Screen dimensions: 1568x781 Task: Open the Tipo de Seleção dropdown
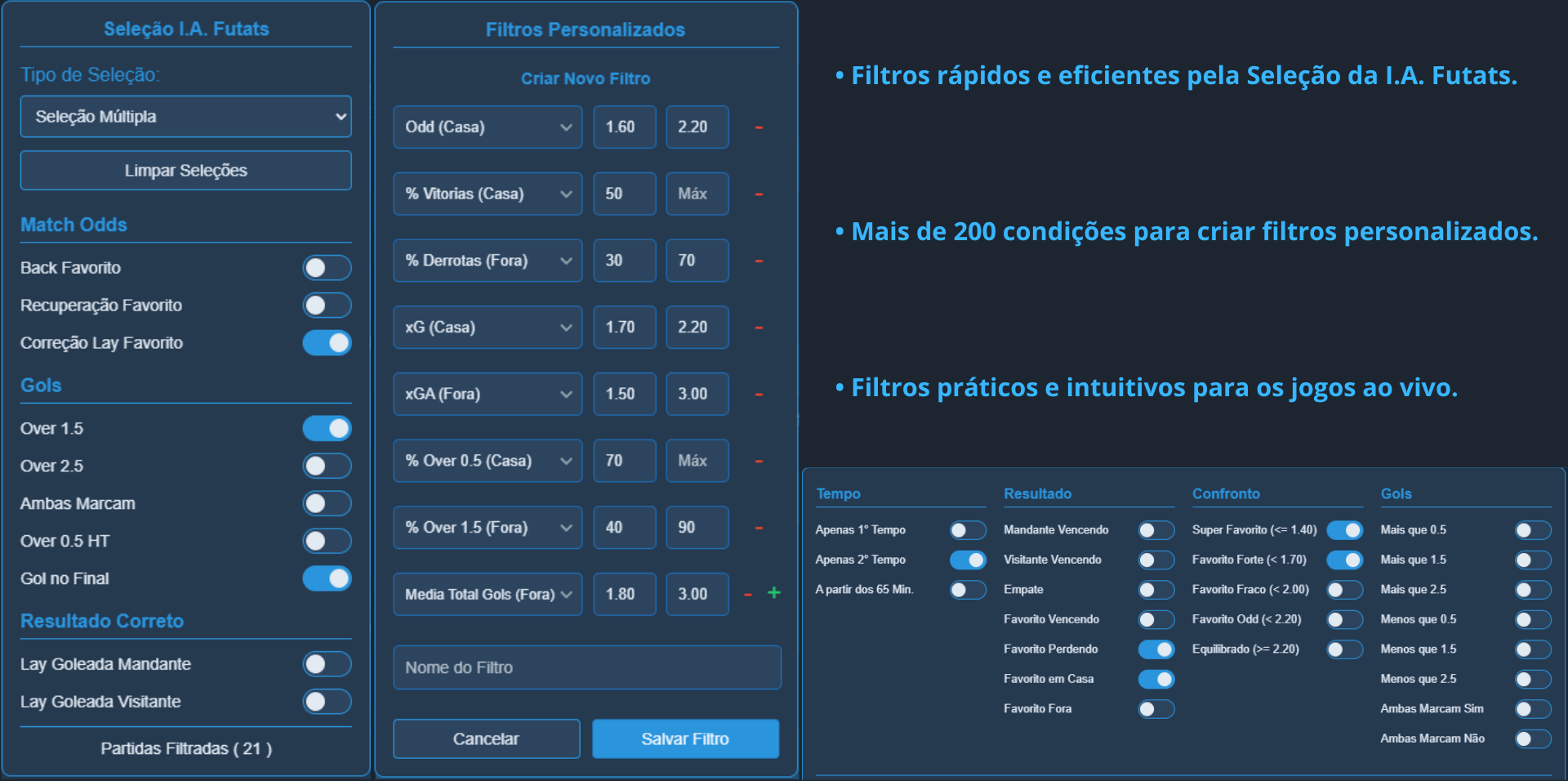coord(186,117)
